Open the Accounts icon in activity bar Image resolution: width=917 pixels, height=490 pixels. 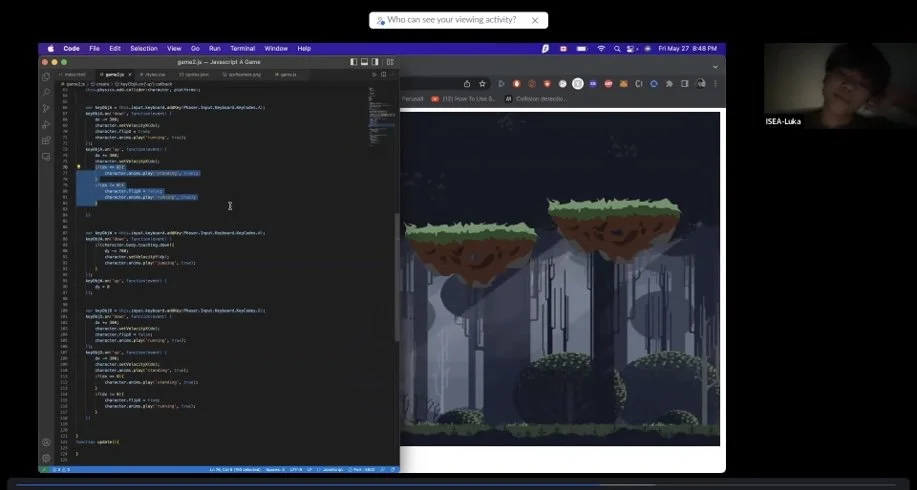tap(46, 443)
